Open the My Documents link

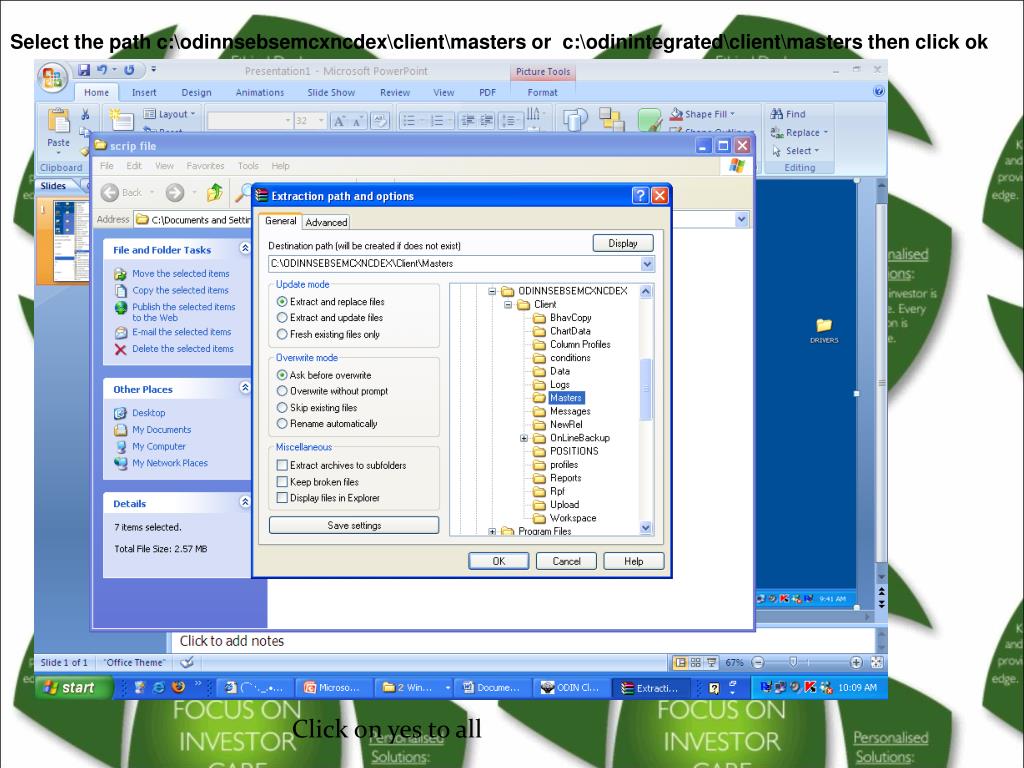coord(161,430)
